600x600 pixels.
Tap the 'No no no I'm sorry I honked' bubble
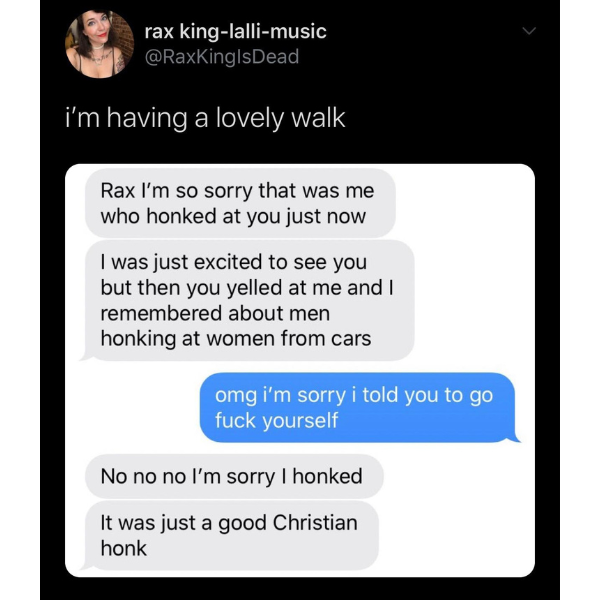(234, 476)
